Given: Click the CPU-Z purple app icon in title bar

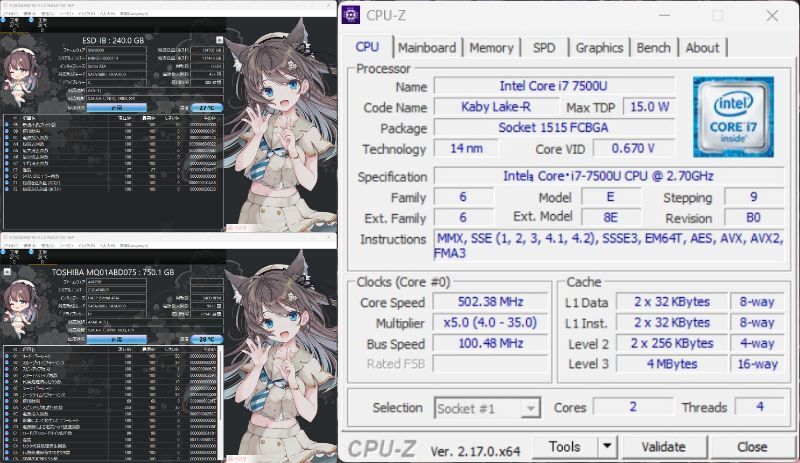Looking at the screenshot, I should (351, 15).
